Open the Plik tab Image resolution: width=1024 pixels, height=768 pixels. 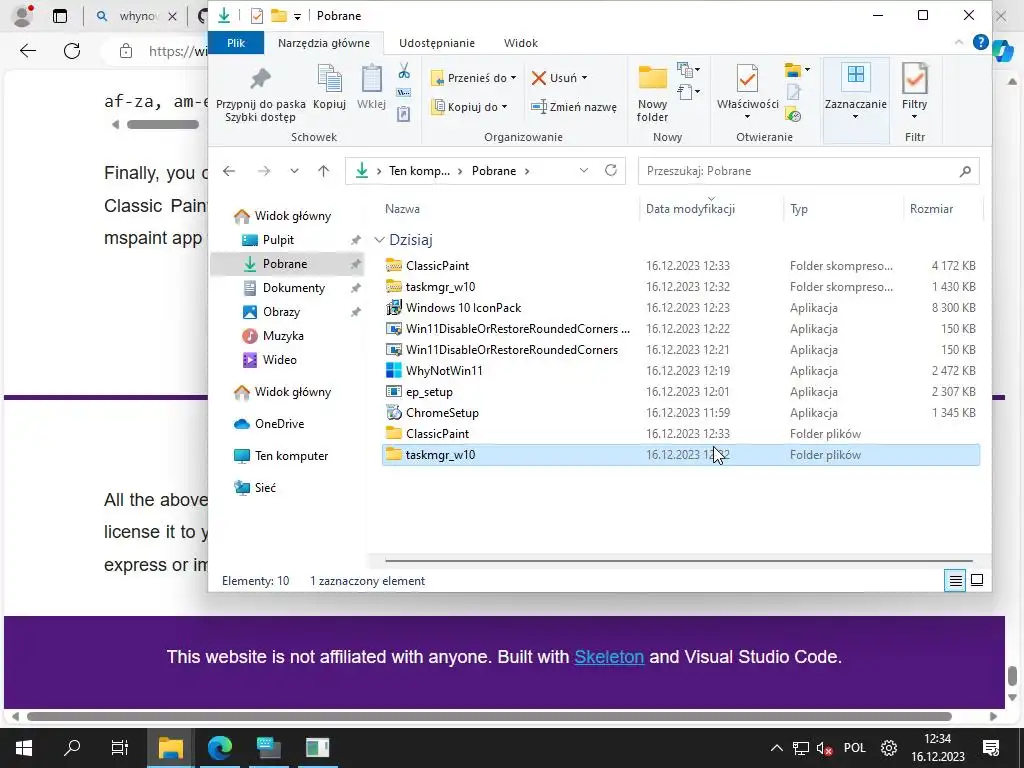pyautogui.click(x=236, y=43)
